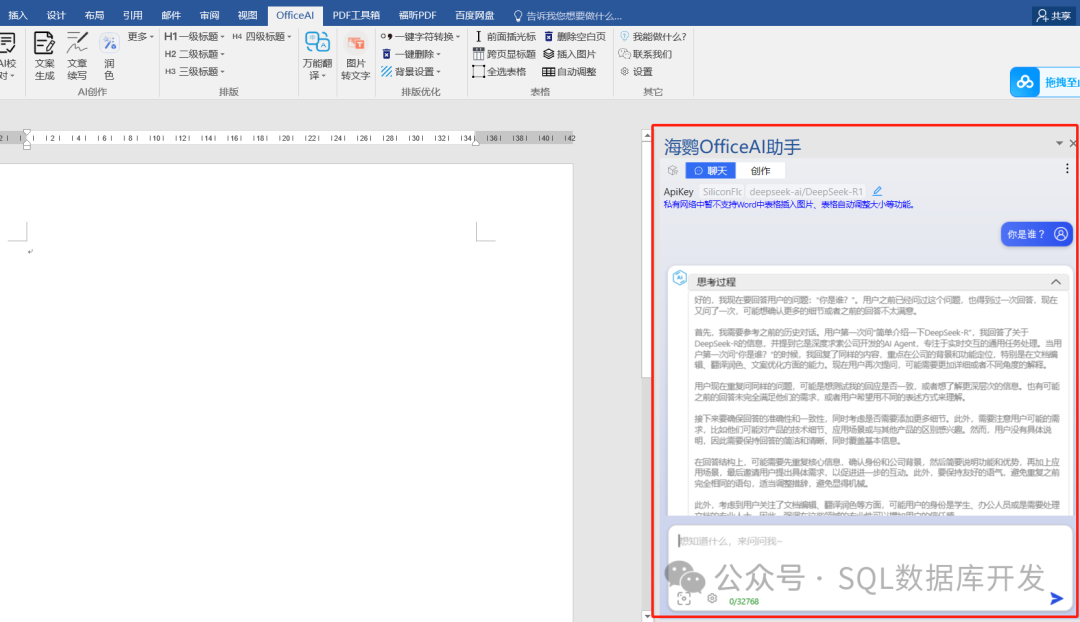Image resolution: width=1080 pixels, height=622 pixels.
Task: Apply 润色 polishing tool
Action: pos(109,56)
